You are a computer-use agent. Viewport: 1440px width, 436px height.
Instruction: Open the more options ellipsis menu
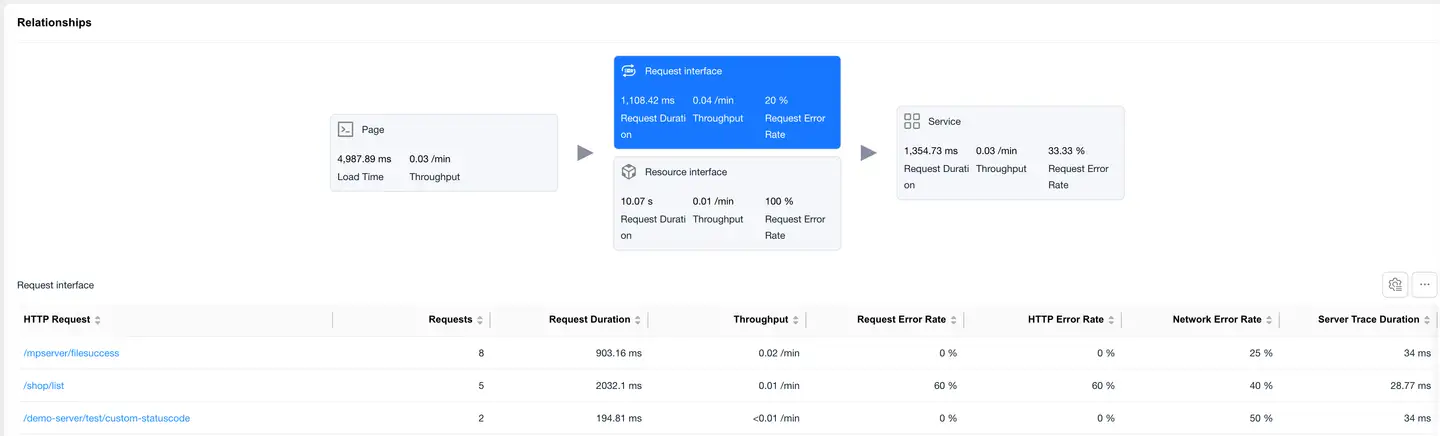point(1424,285)
